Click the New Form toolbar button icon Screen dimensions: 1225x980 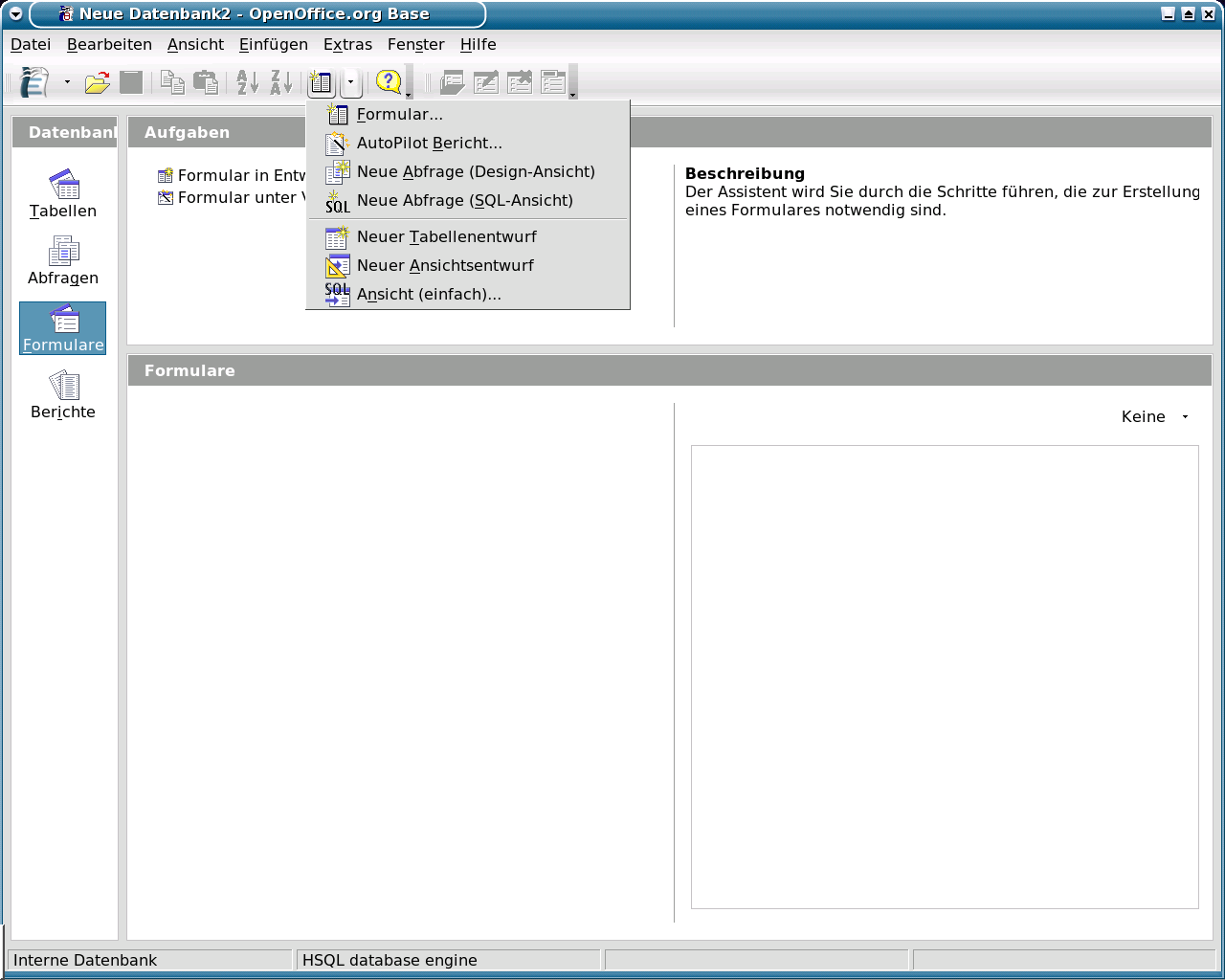click(321, 82)
